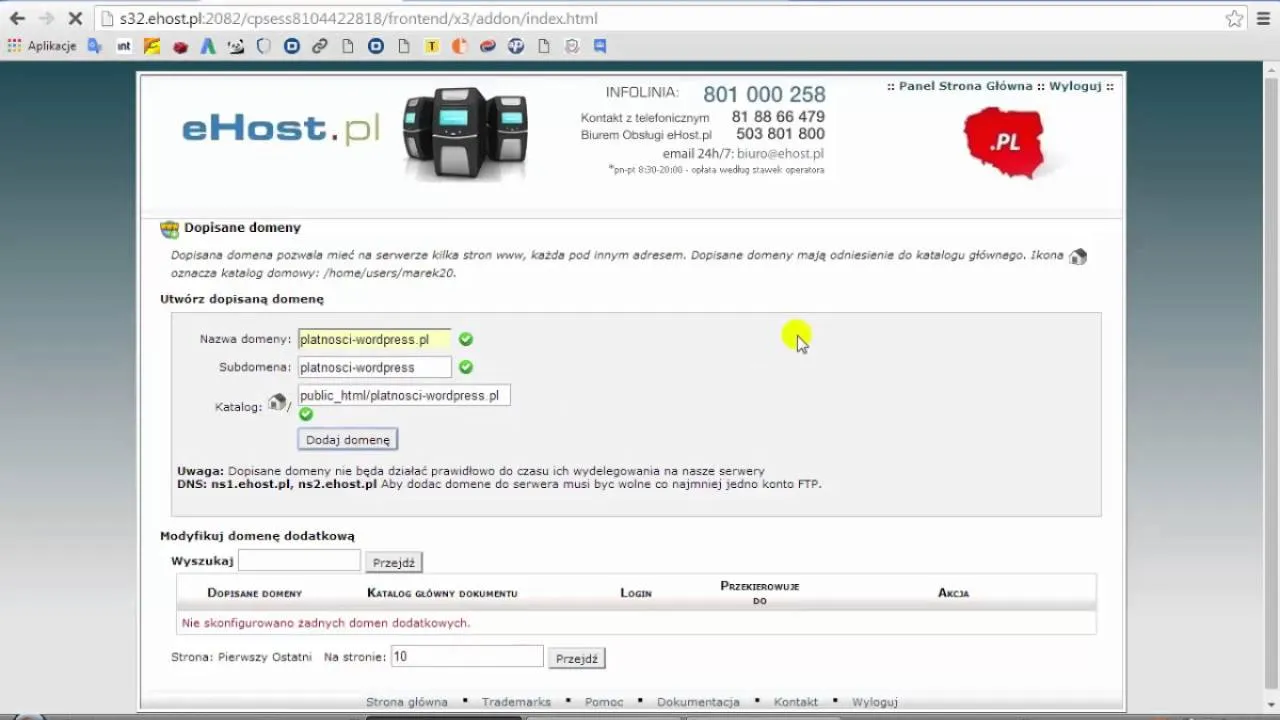Open footer Kontakt link
Viewport: 1280px width, 720px height.
point(796,702)
